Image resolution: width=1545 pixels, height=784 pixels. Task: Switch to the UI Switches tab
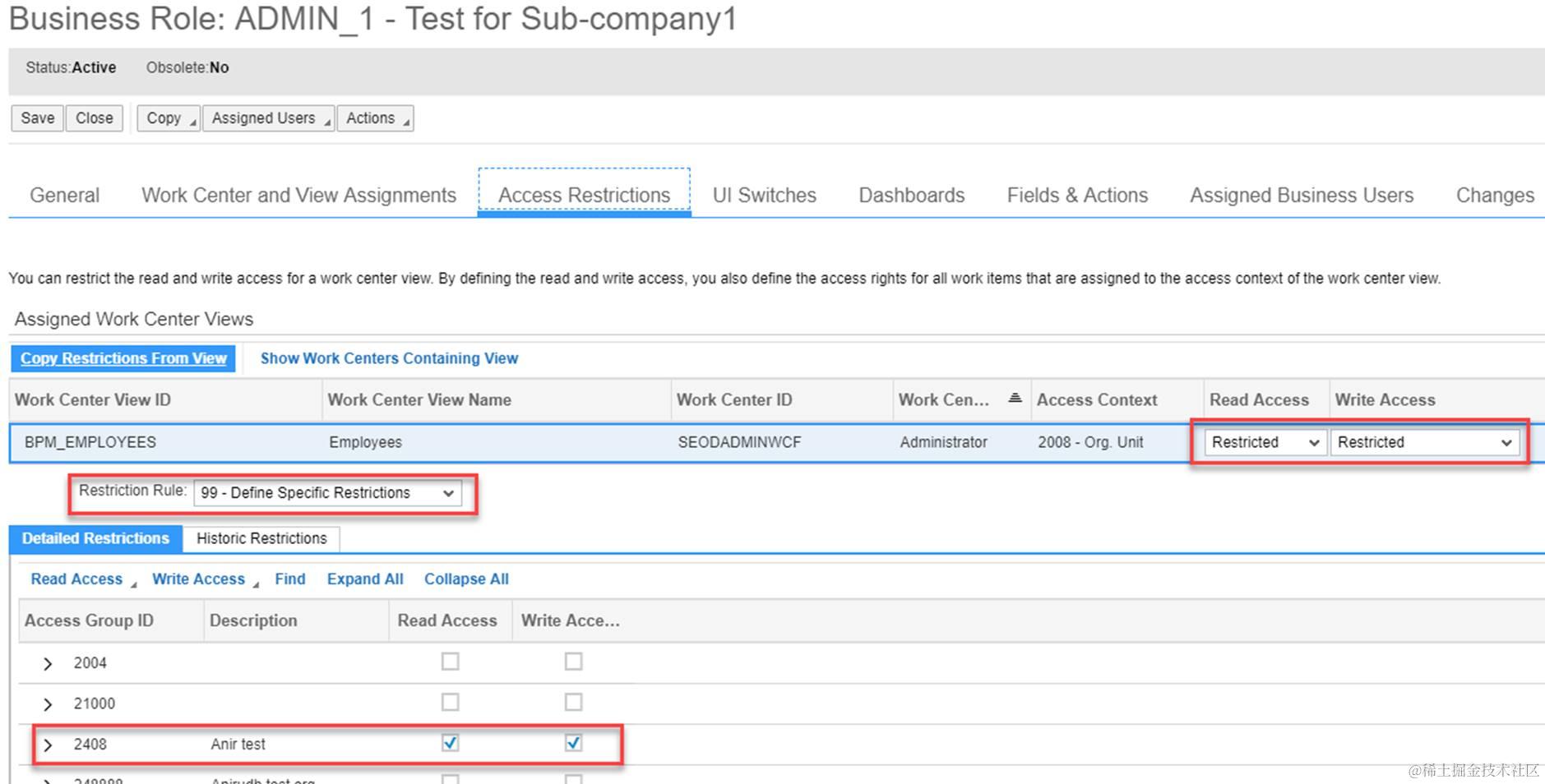(x=764, y=196)
